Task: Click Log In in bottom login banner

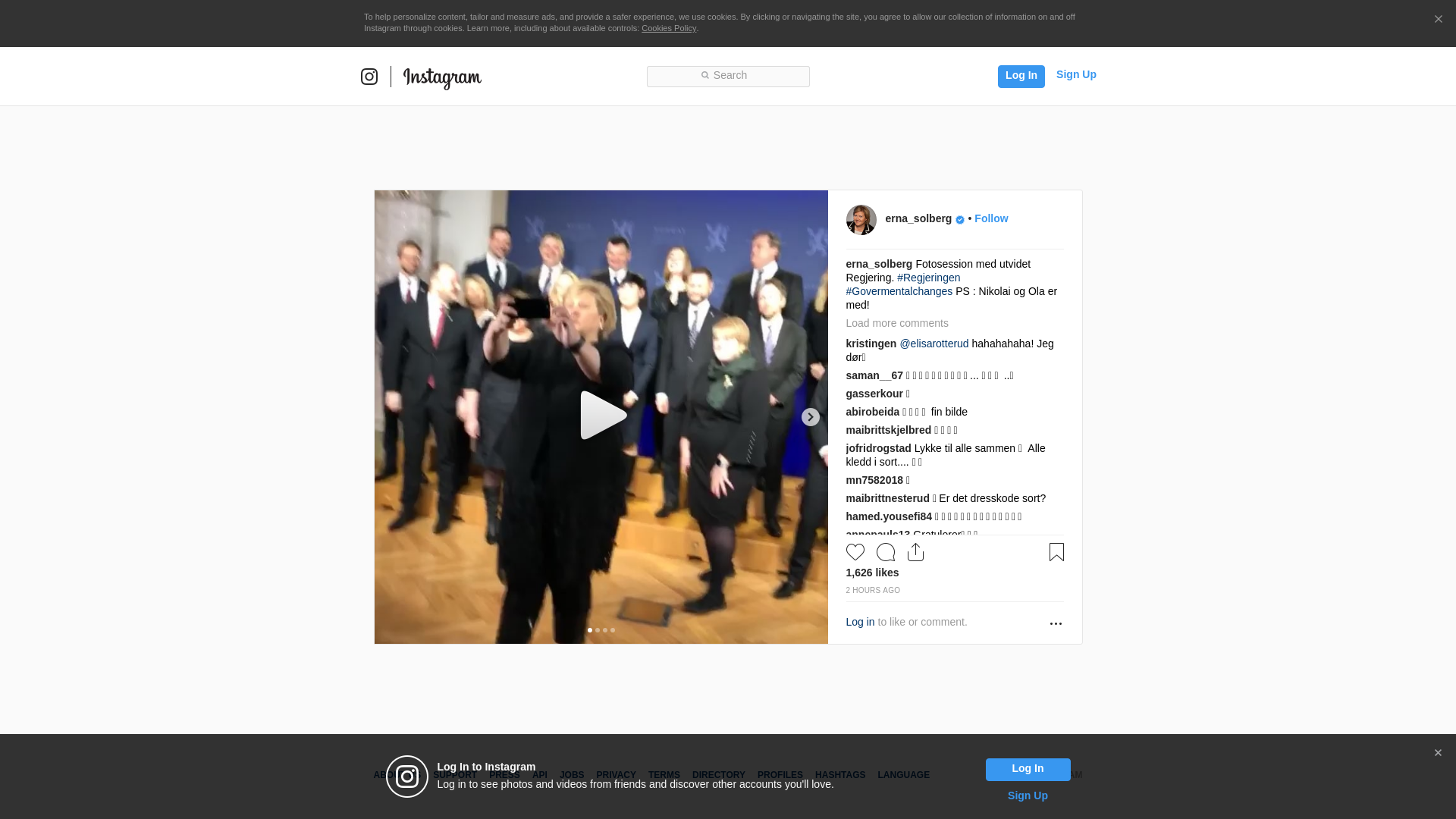Action: click(1028, 770)
